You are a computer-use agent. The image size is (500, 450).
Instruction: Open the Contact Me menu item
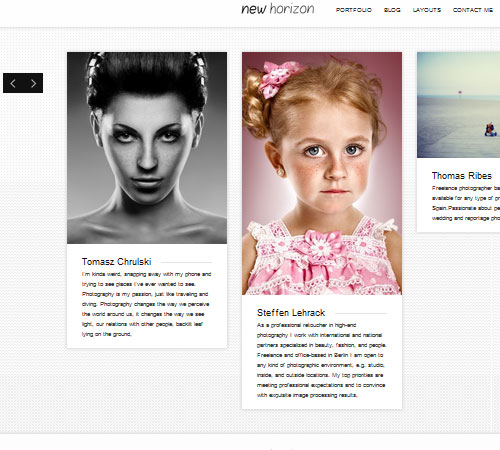[473, 10]
